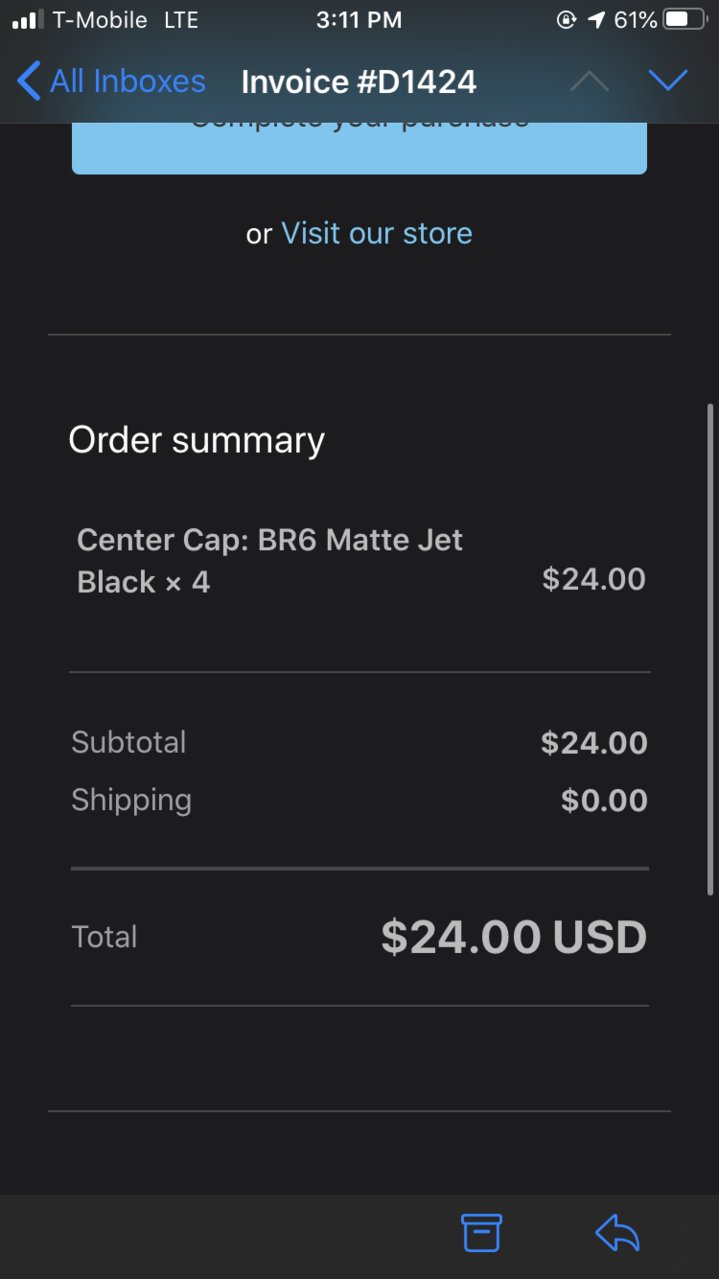This screenshot has height=1279, width=719.
Task: Tap the location arrow status icon
Action: [x=596, y=20]
